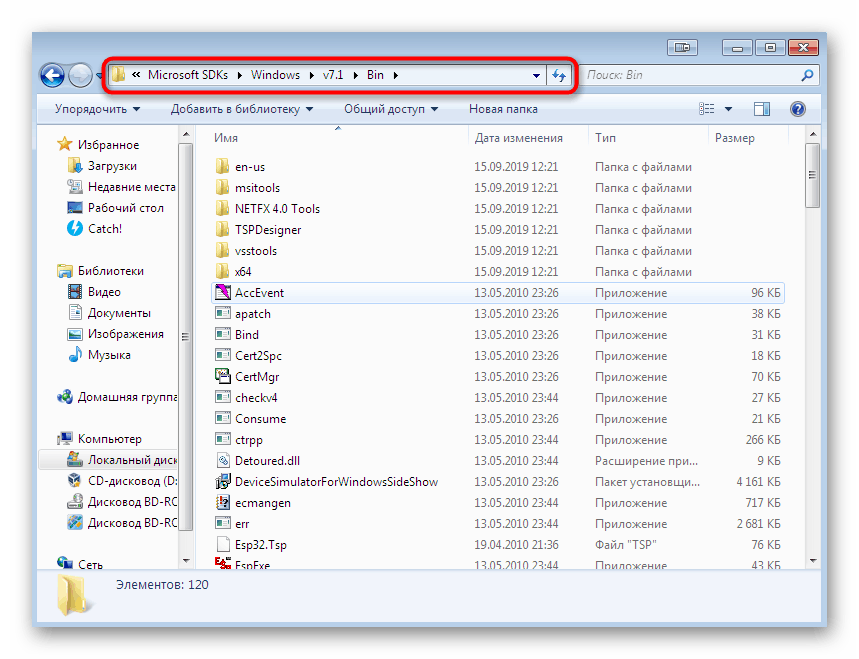Expand the arrow after Microsoft SDKs in path
The width and height of the screenshot is (859, 659).
(239, 75)
